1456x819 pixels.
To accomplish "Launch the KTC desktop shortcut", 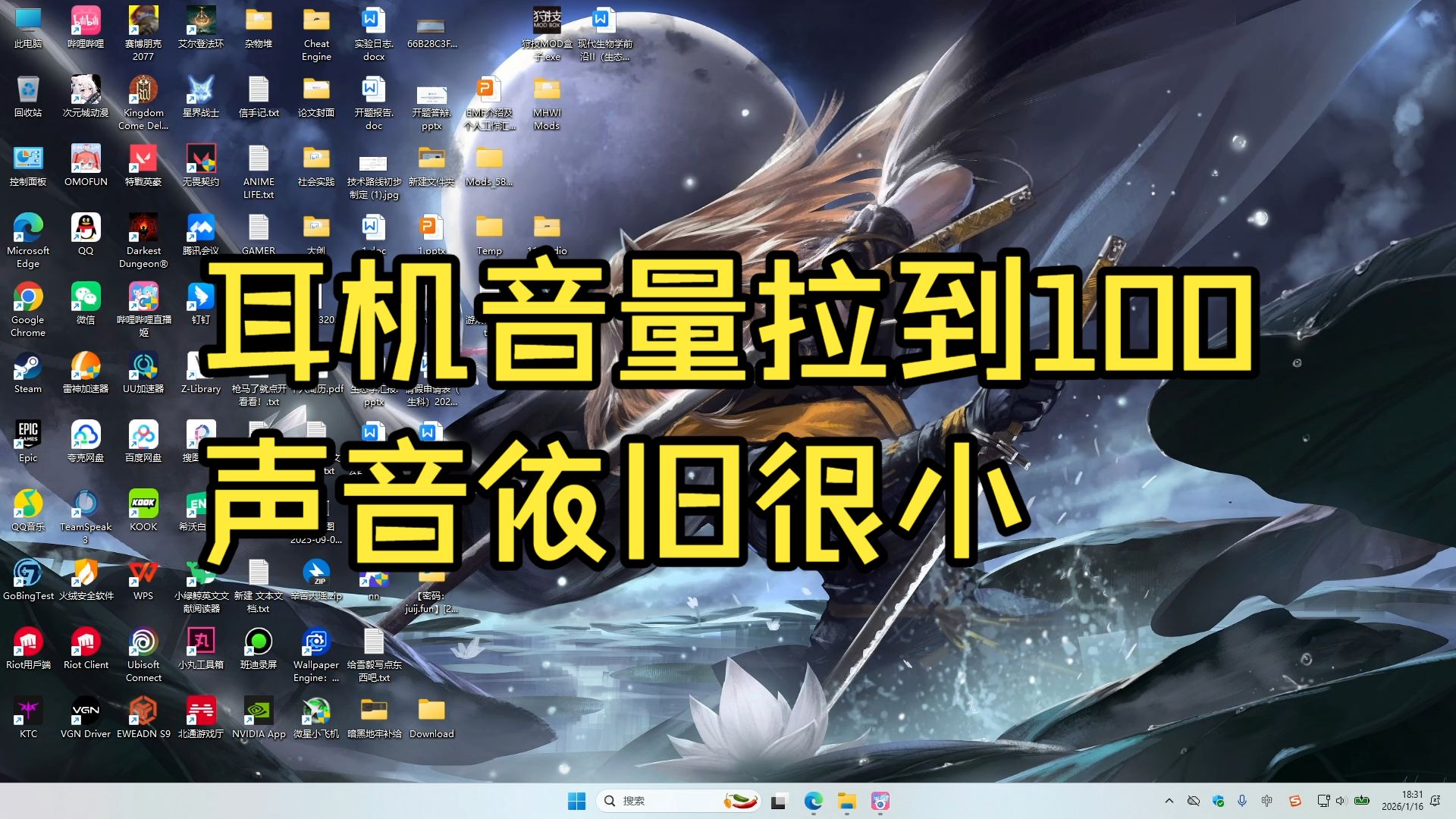I will 28,718.
